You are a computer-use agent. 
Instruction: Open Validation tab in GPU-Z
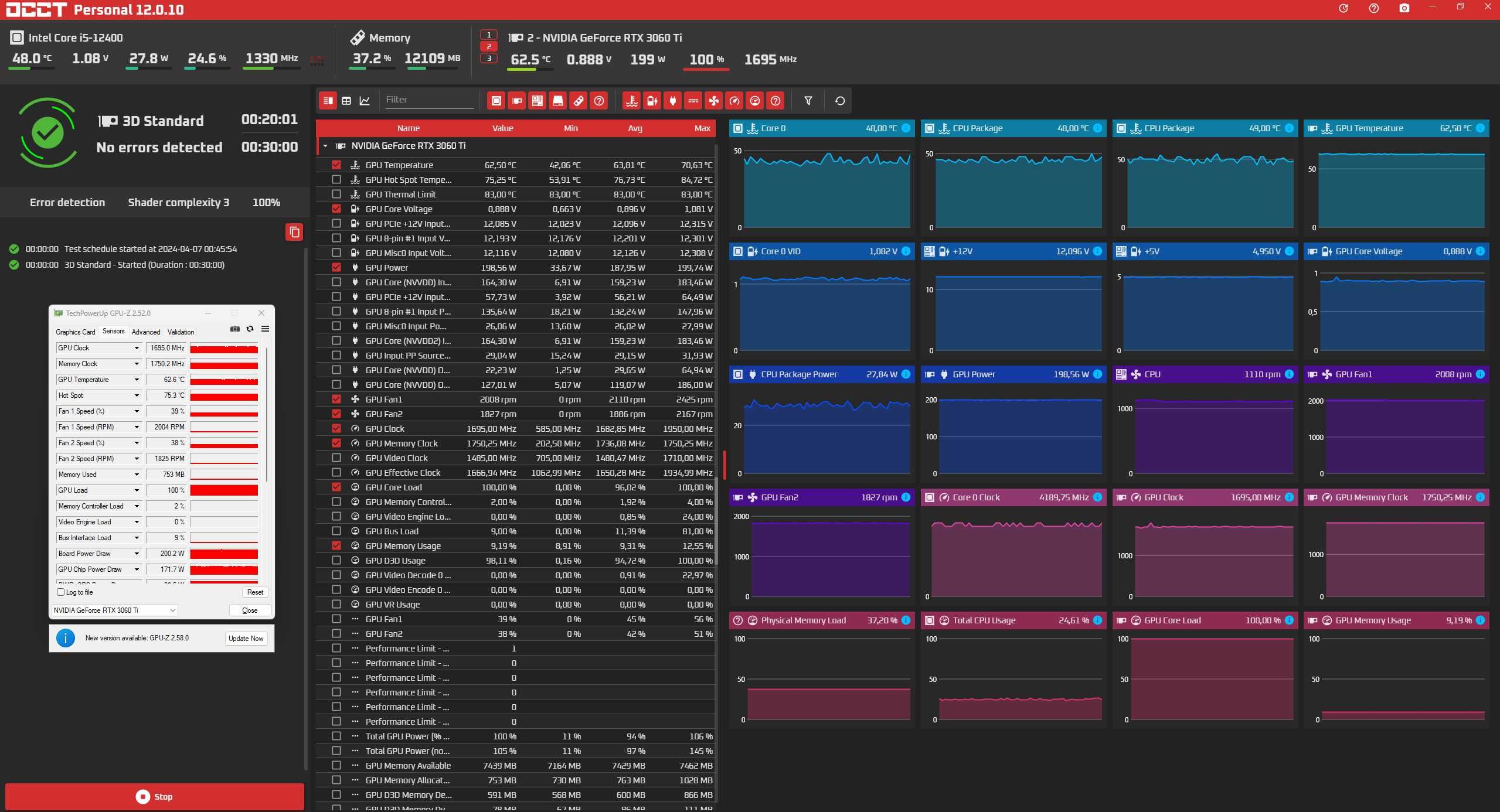181,332
